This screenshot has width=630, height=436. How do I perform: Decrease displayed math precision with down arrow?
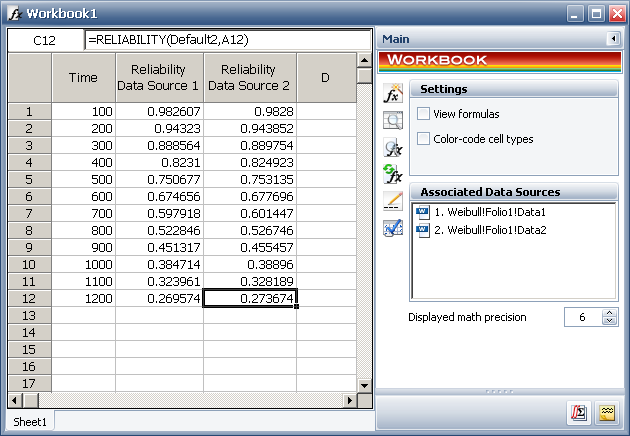tap(610, 322)
